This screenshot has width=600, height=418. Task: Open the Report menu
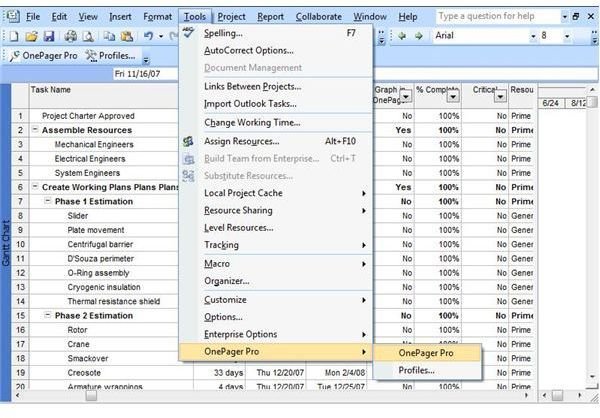tap(271, 17)
